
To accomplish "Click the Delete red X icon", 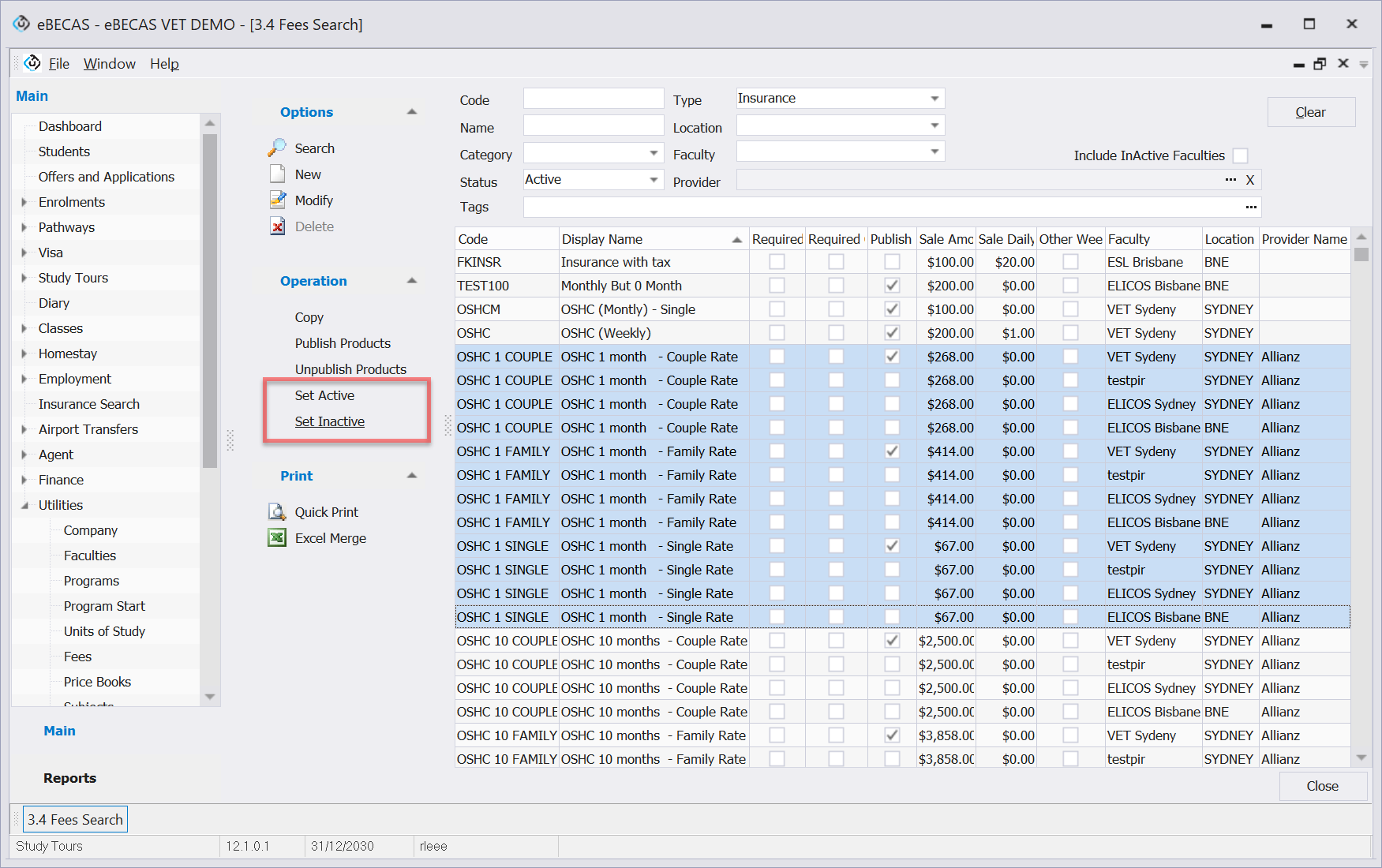I will pos(277,226).
